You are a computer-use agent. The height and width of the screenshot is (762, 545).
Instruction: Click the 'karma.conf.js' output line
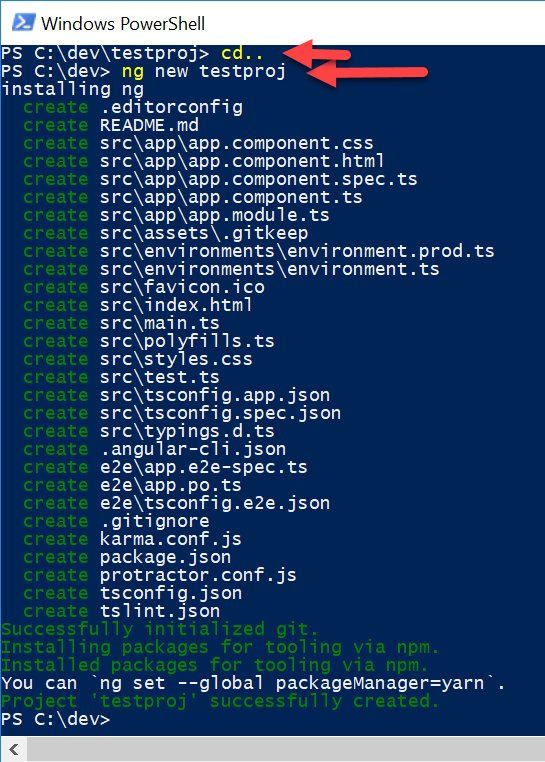132,539
